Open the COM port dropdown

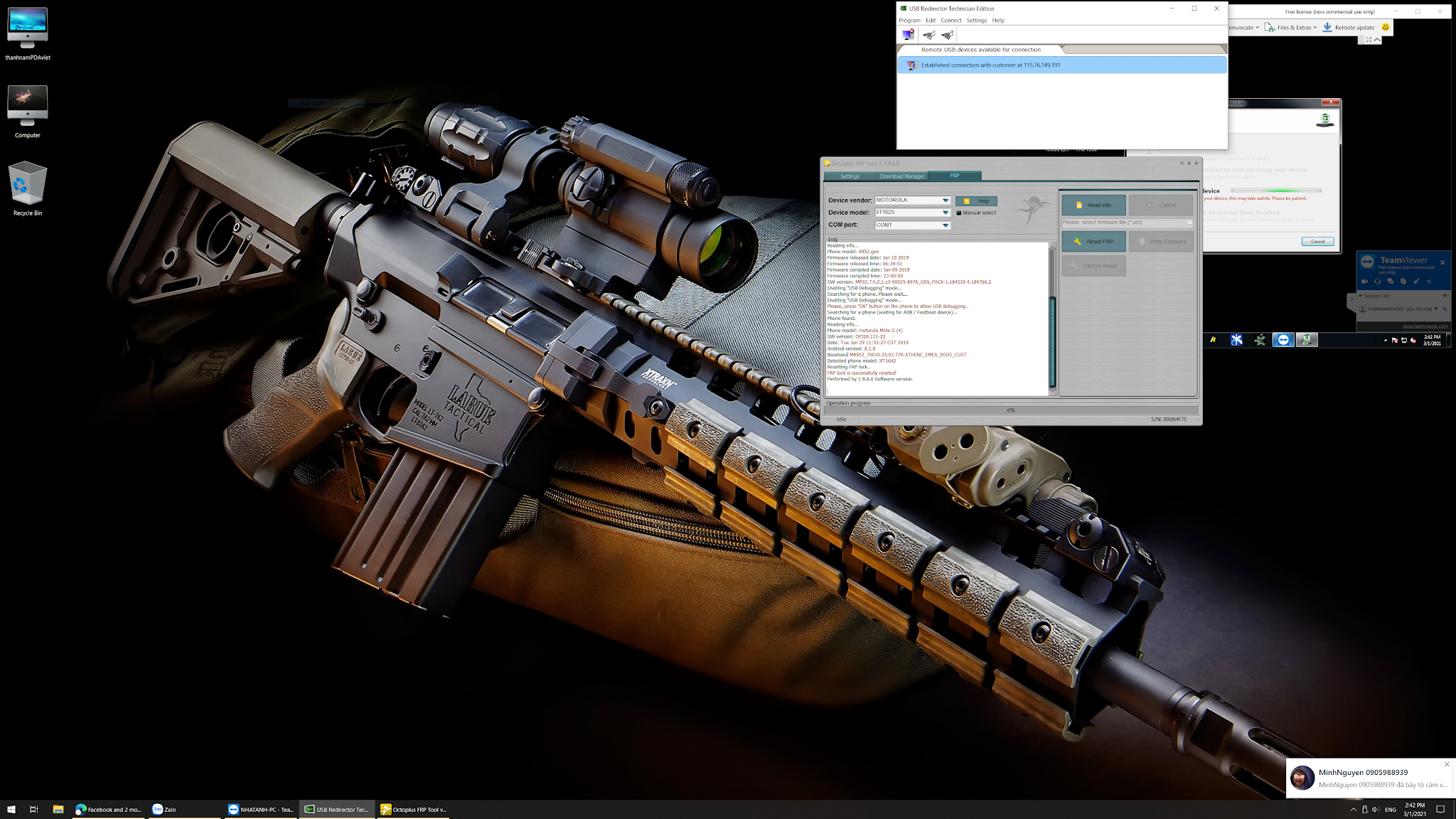pos(946,225)
